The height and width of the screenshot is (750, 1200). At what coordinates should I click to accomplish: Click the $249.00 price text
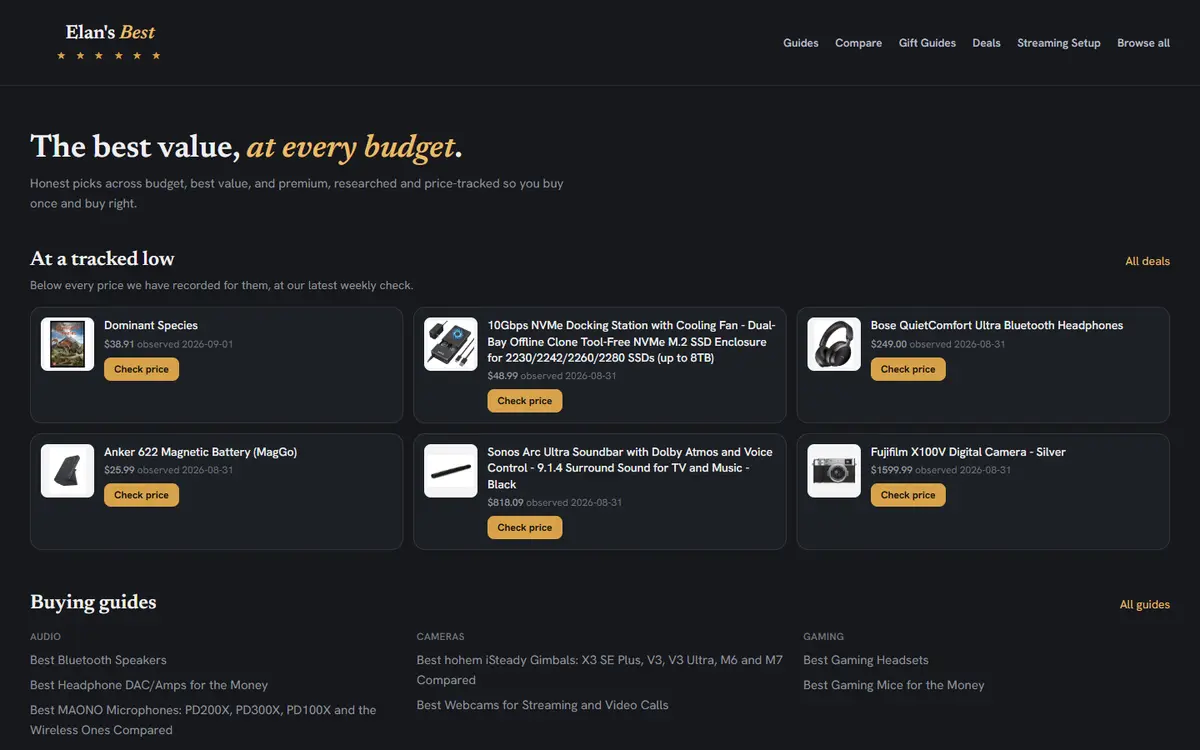889,344
